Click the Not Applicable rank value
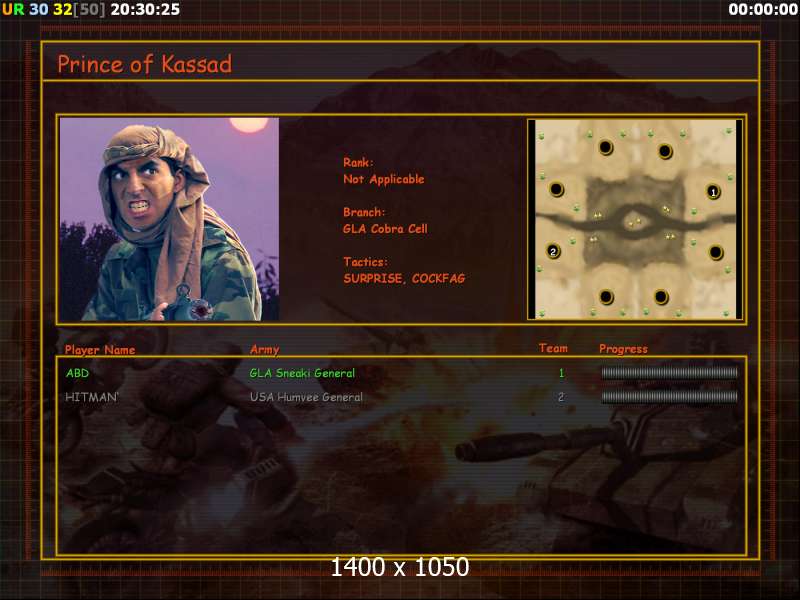 (x=384, y=179)
